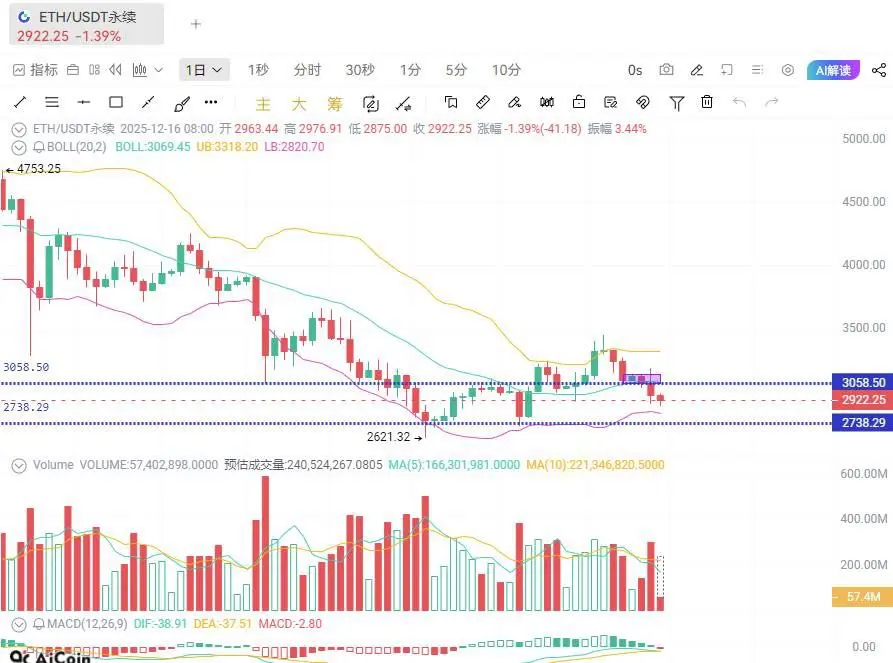Click the note/annotation icon beside pencil

pos(727,70)
